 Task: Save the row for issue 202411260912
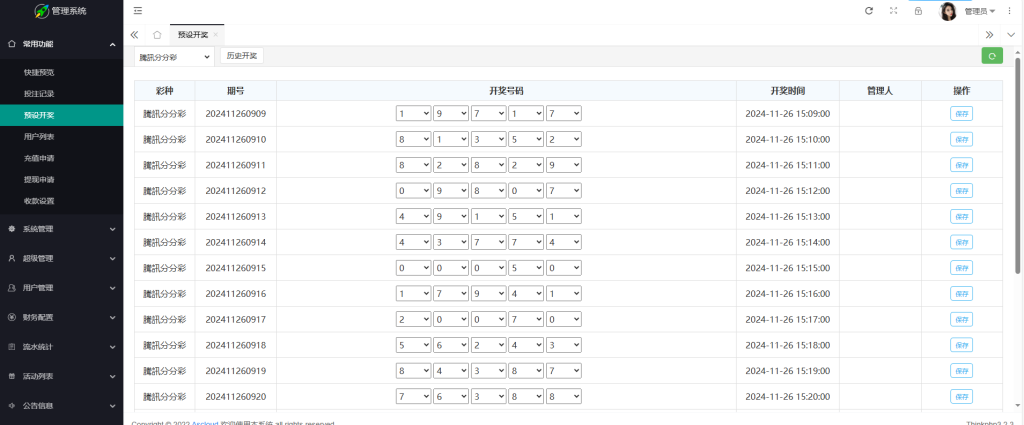pyautogui.click(x=960, y=191)
